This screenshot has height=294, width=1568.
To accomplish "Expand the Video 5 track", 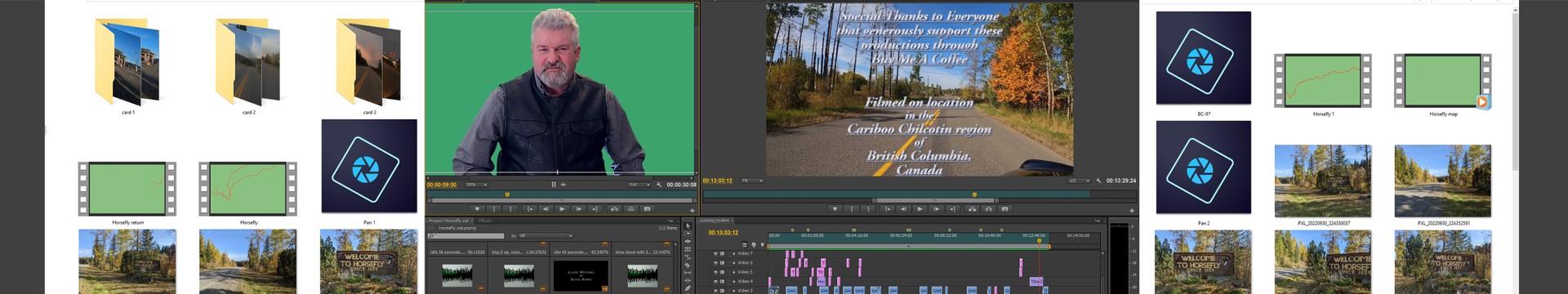I will pos(734,272).
